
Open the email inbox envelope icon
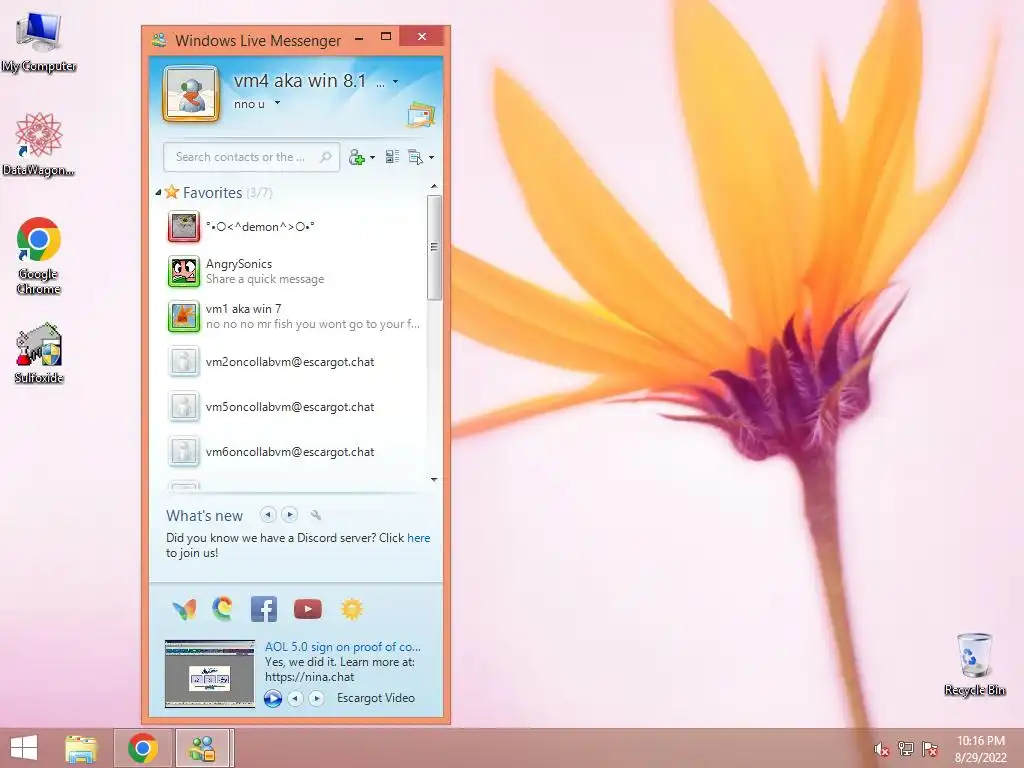(421, 116)
